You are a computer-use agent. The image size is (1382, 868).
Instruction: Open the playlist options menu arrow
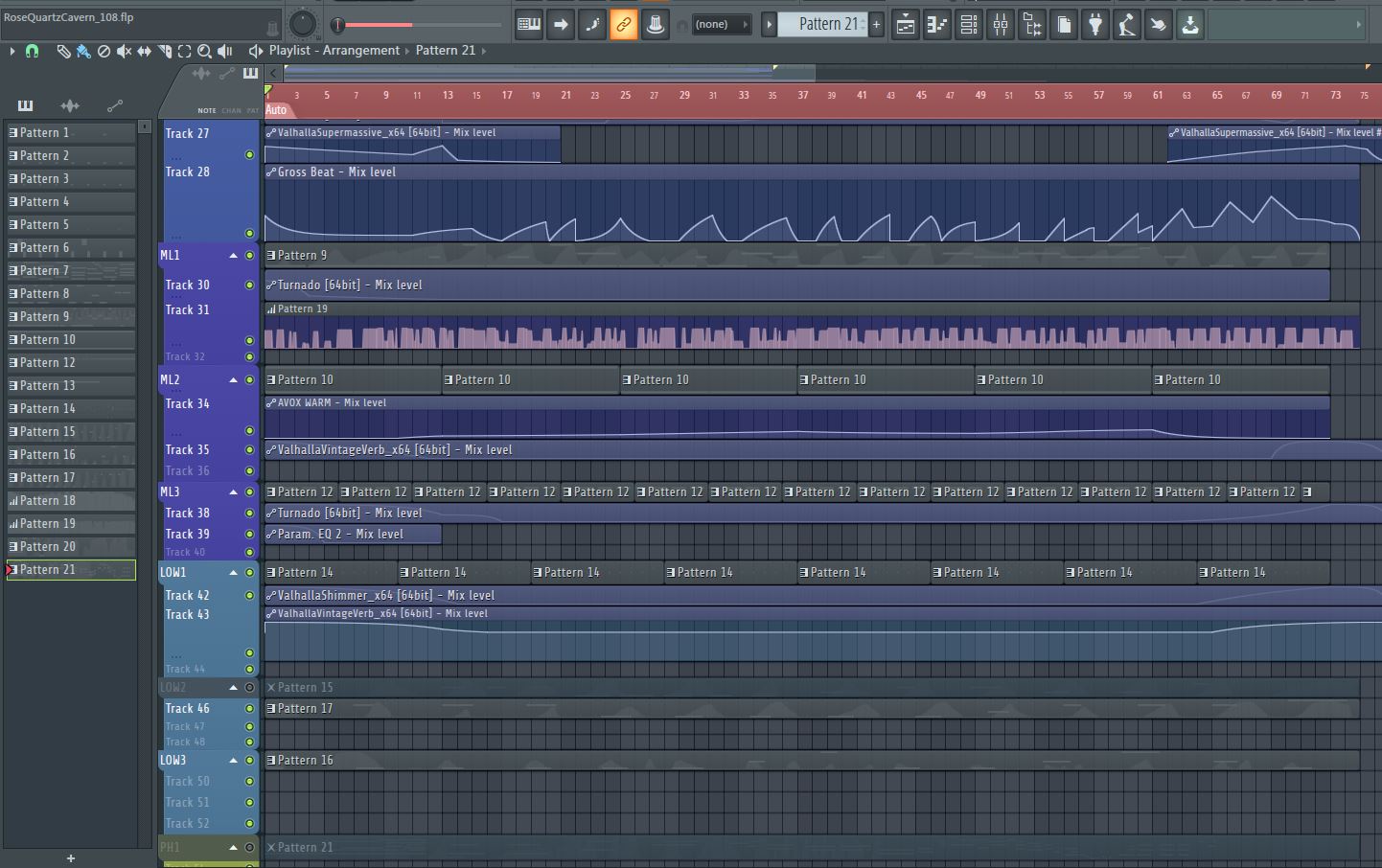click(12, 51)
